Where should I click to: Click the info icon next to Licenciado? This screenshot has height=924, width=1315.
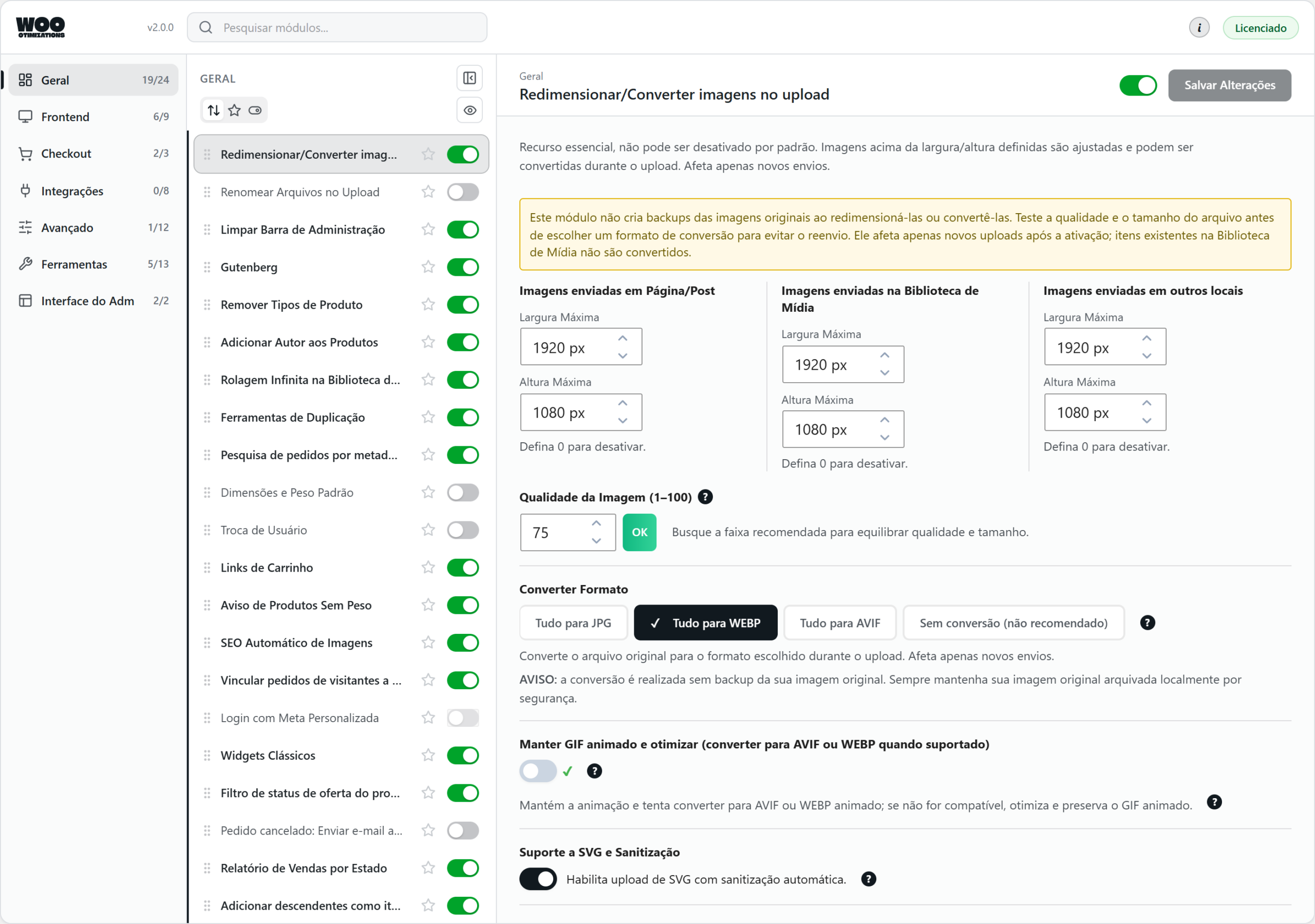click(x=1199, y=28)
